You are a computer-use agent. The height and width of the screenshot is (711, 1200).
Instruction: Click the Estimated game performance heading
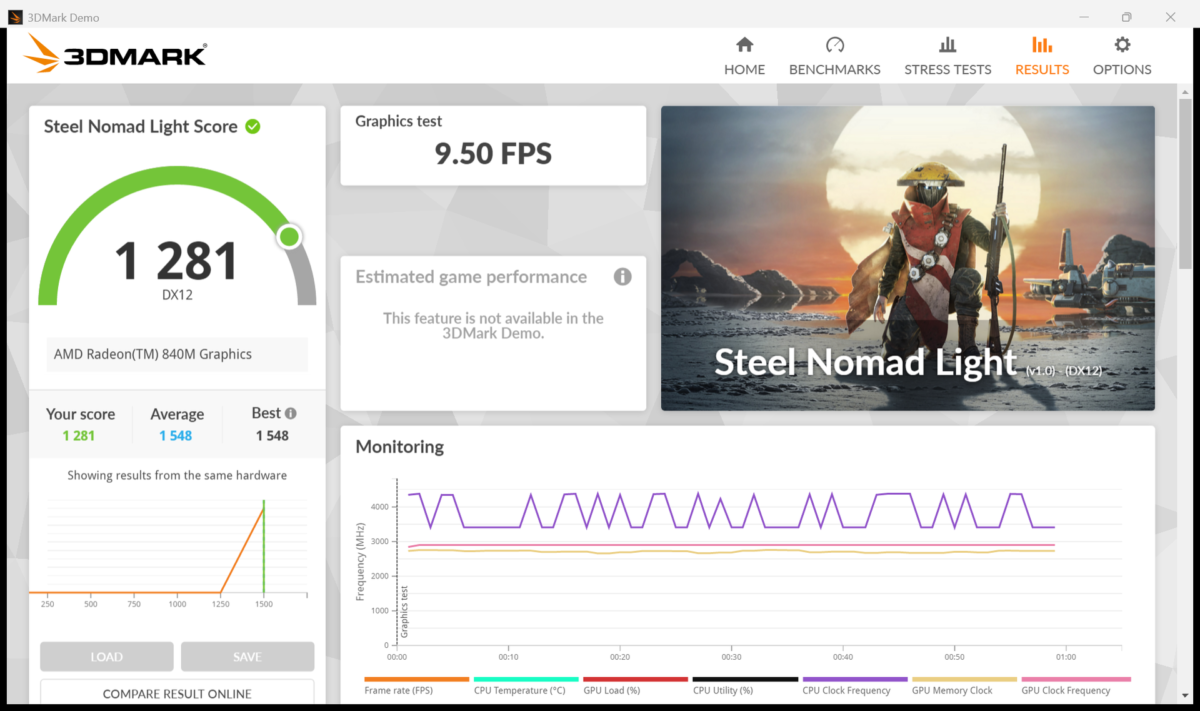tap(471, 277)
